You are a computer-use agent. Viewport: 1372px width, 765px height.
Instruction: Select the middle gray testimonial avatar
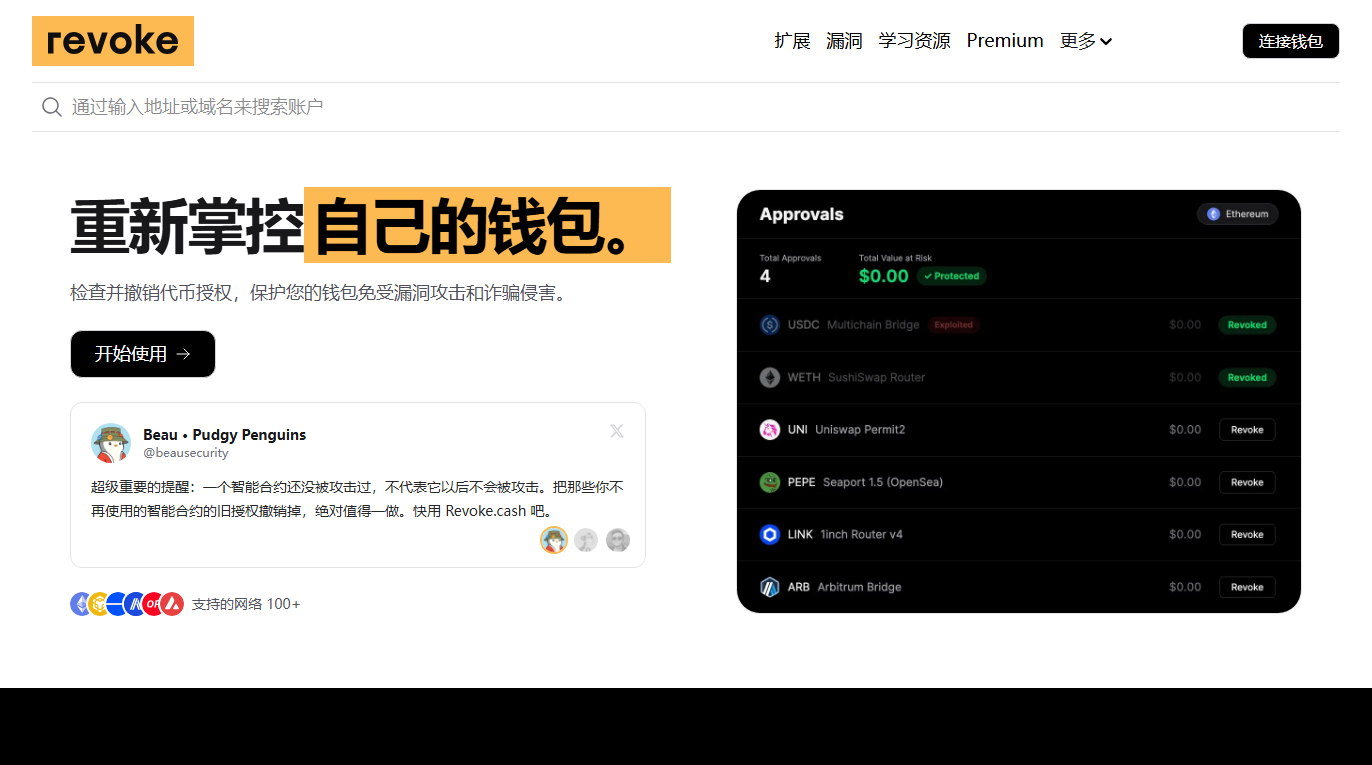(x=586, y=540)
